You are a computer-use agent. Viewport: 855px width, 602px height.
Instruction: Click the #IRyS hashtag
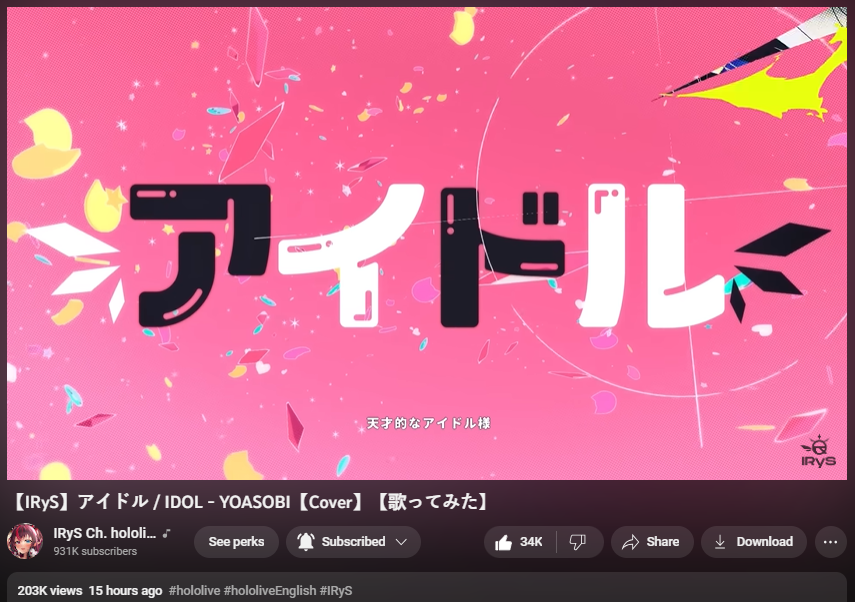(336, 591)
